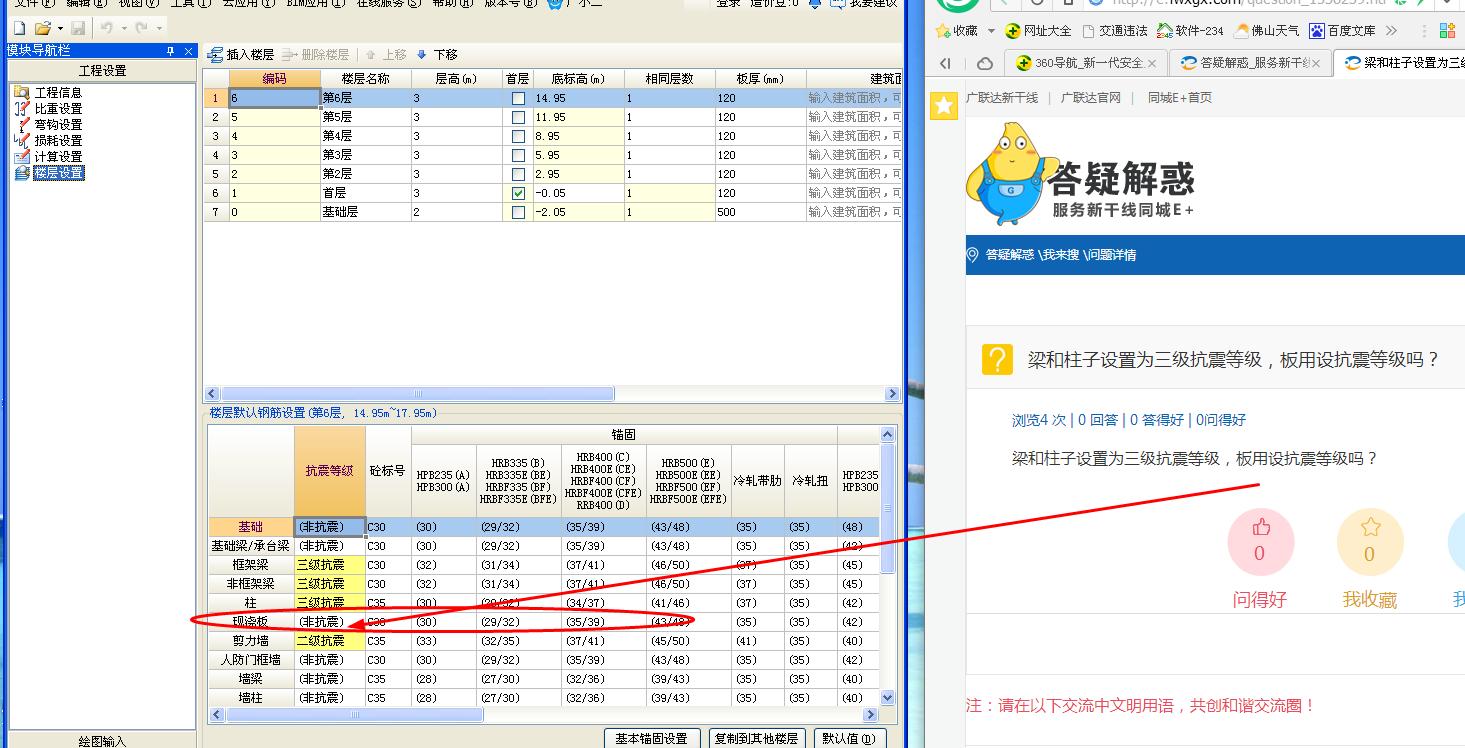1465x748 pixels.
Task: Toggle 首层 checkbox for 第6层
Action: (518, 98)
